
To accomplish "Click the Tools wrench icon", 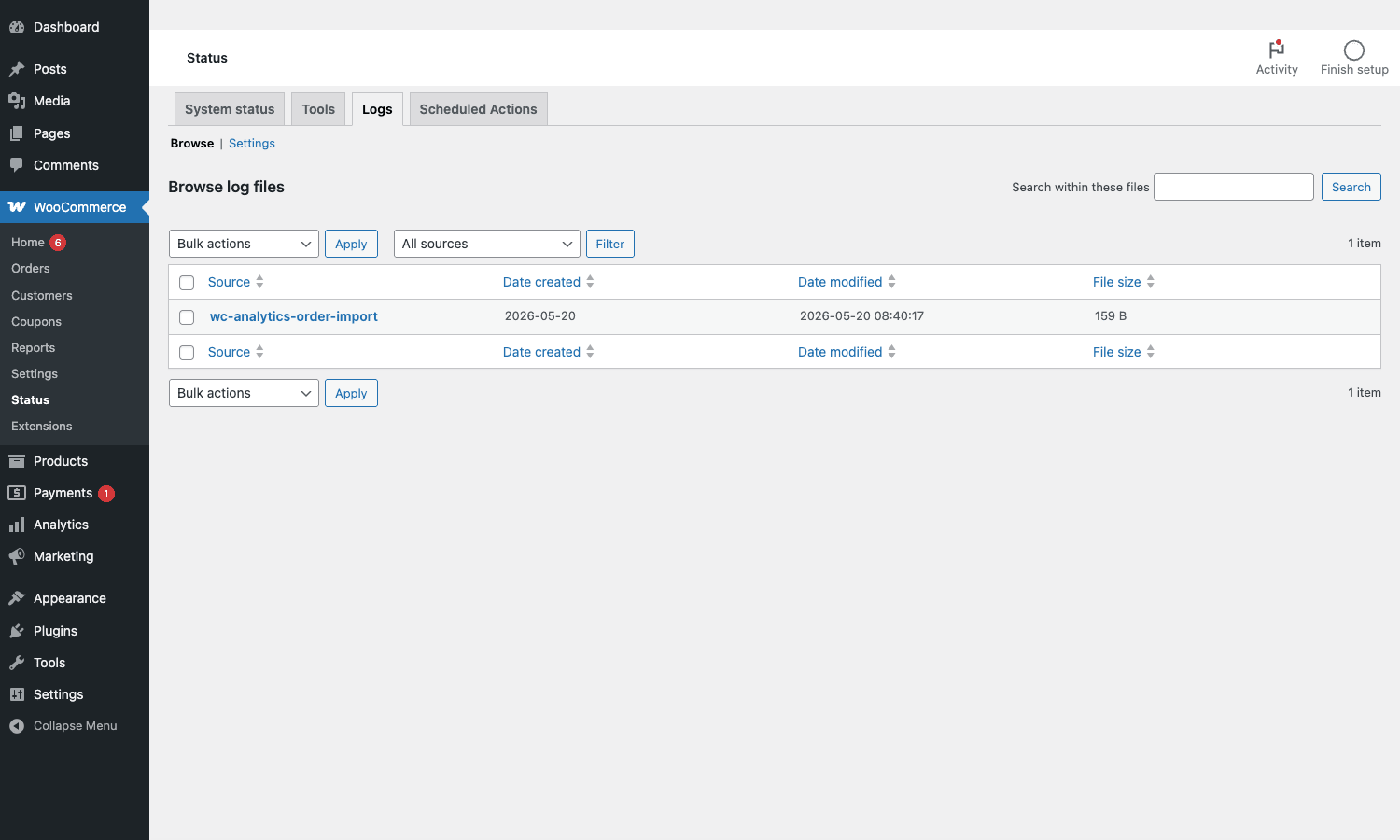I will pos(17,663).
